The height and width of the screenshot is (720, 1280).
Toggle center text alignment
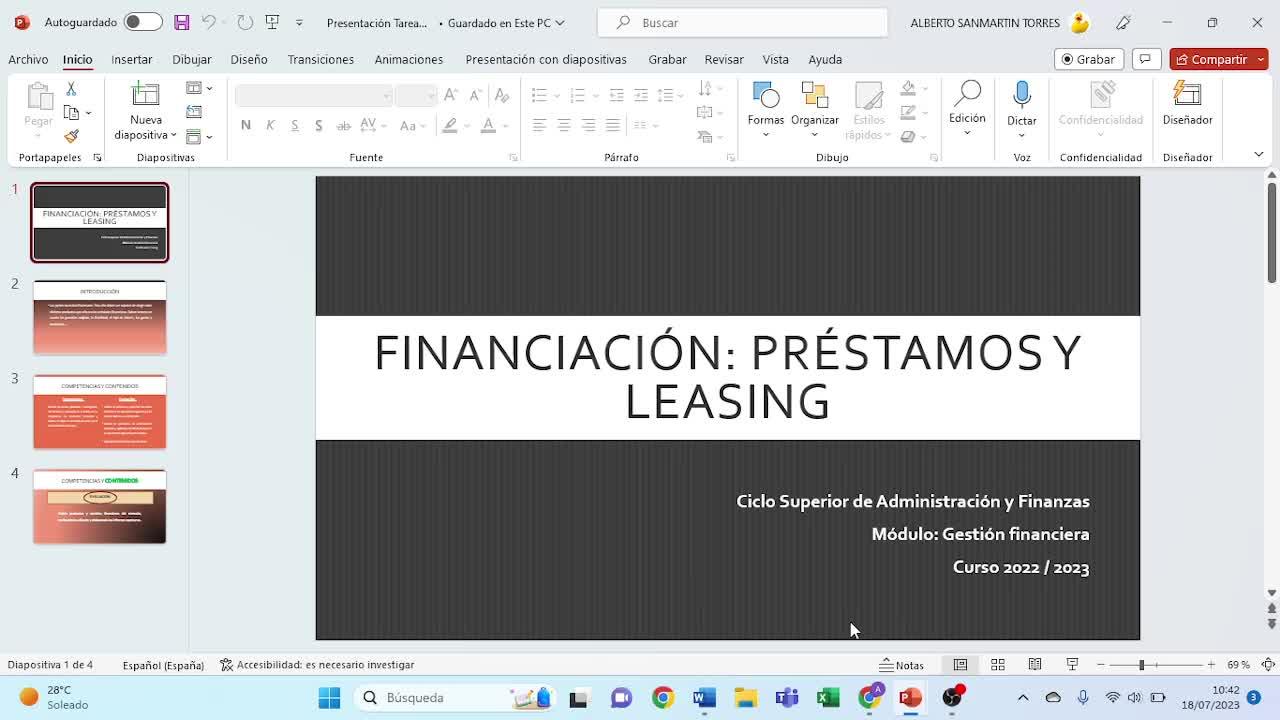564,125
